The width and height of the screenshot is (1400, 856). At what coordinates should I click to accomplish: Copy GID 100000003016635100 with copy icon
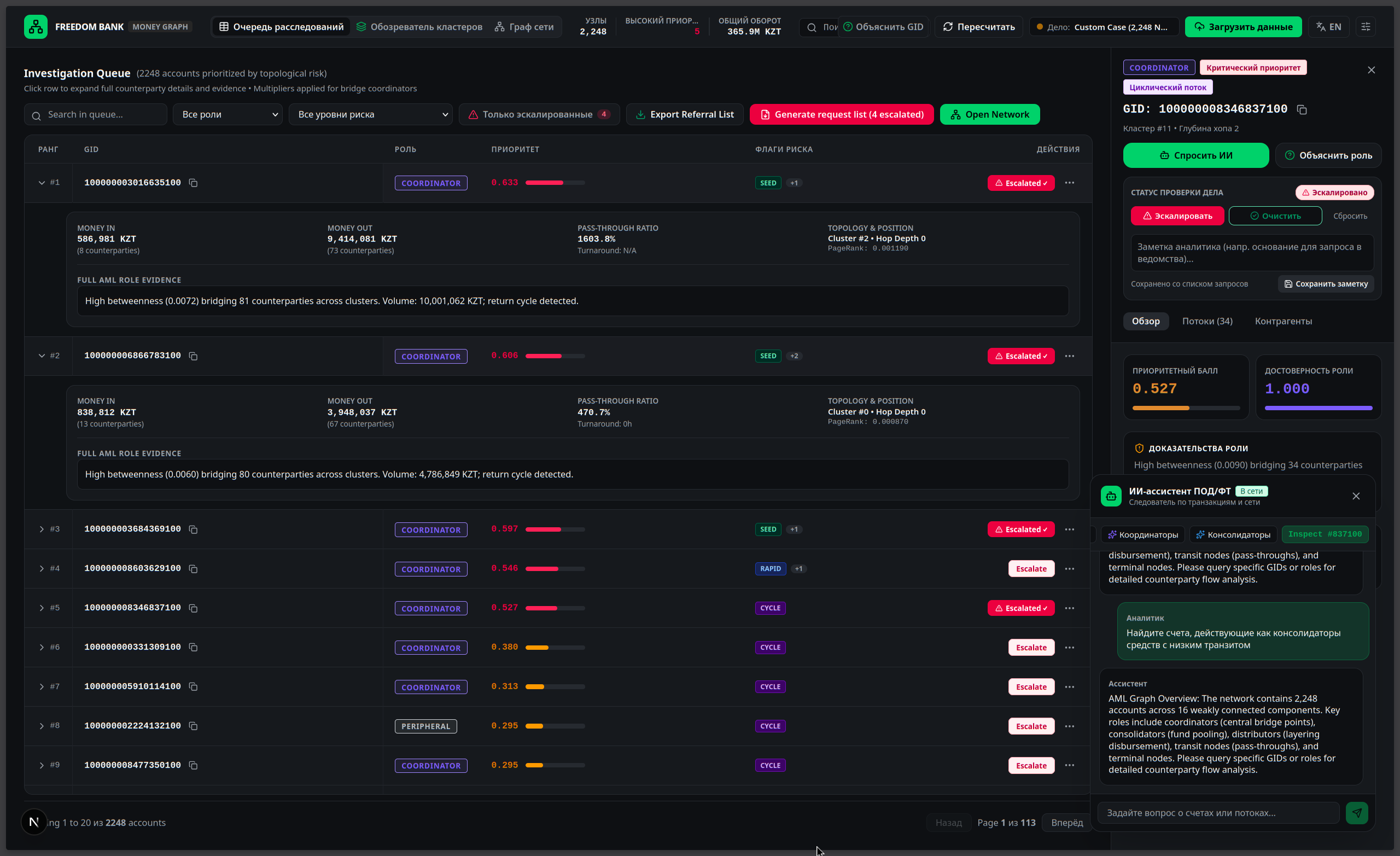(193, 183)
